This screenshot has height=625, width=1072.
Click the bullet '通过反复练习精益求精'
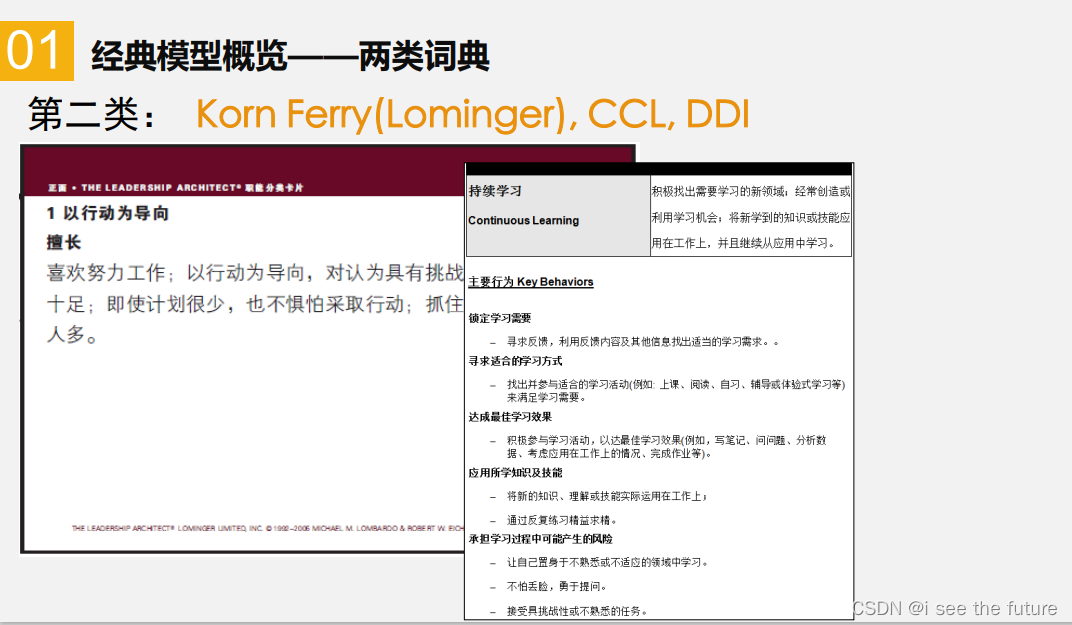point(562,520)
